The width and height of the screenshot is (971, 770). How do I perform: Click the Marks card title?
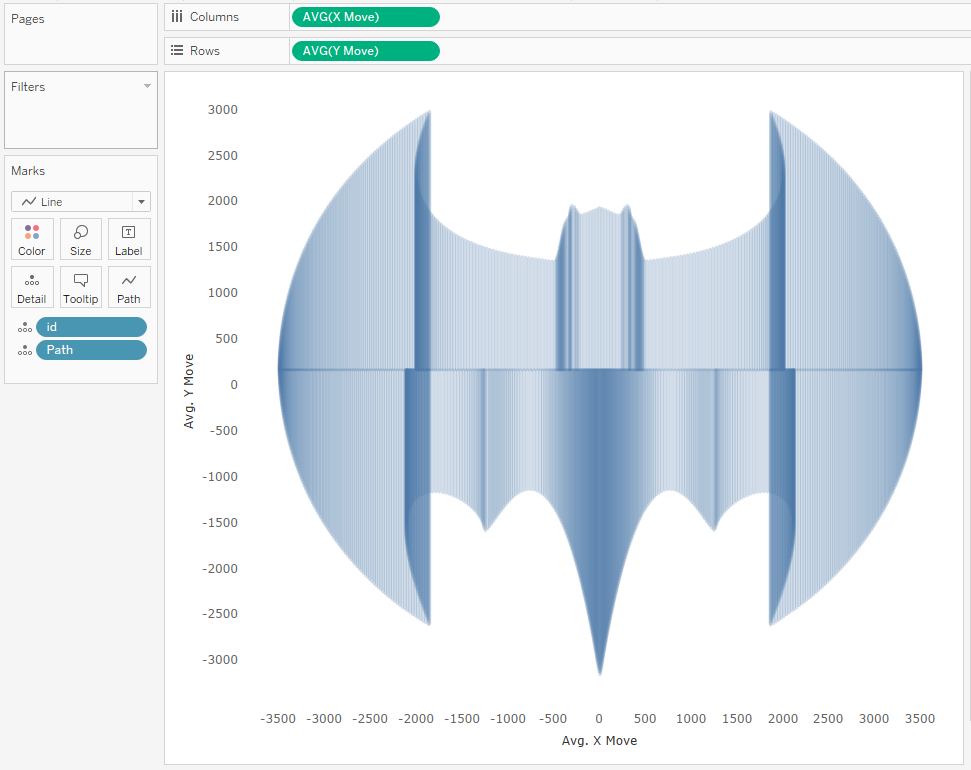[x=28, y=171]
